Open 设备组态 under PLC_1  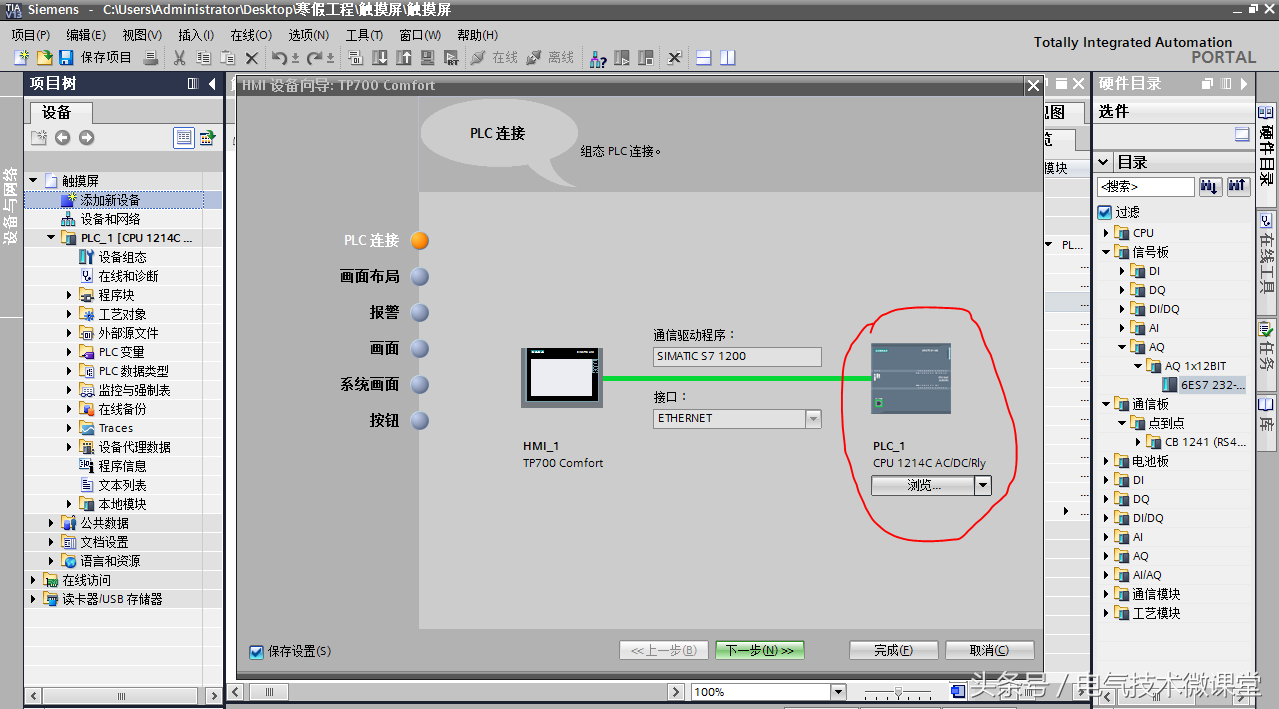coord(122,257)
